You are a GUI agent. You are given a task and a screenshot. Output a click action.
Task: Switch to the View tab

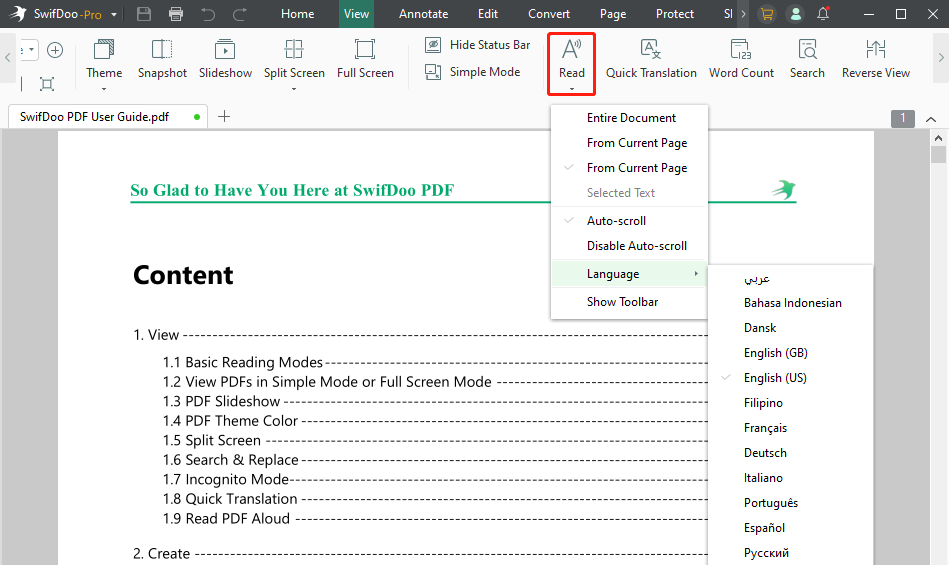click(356, 14)
